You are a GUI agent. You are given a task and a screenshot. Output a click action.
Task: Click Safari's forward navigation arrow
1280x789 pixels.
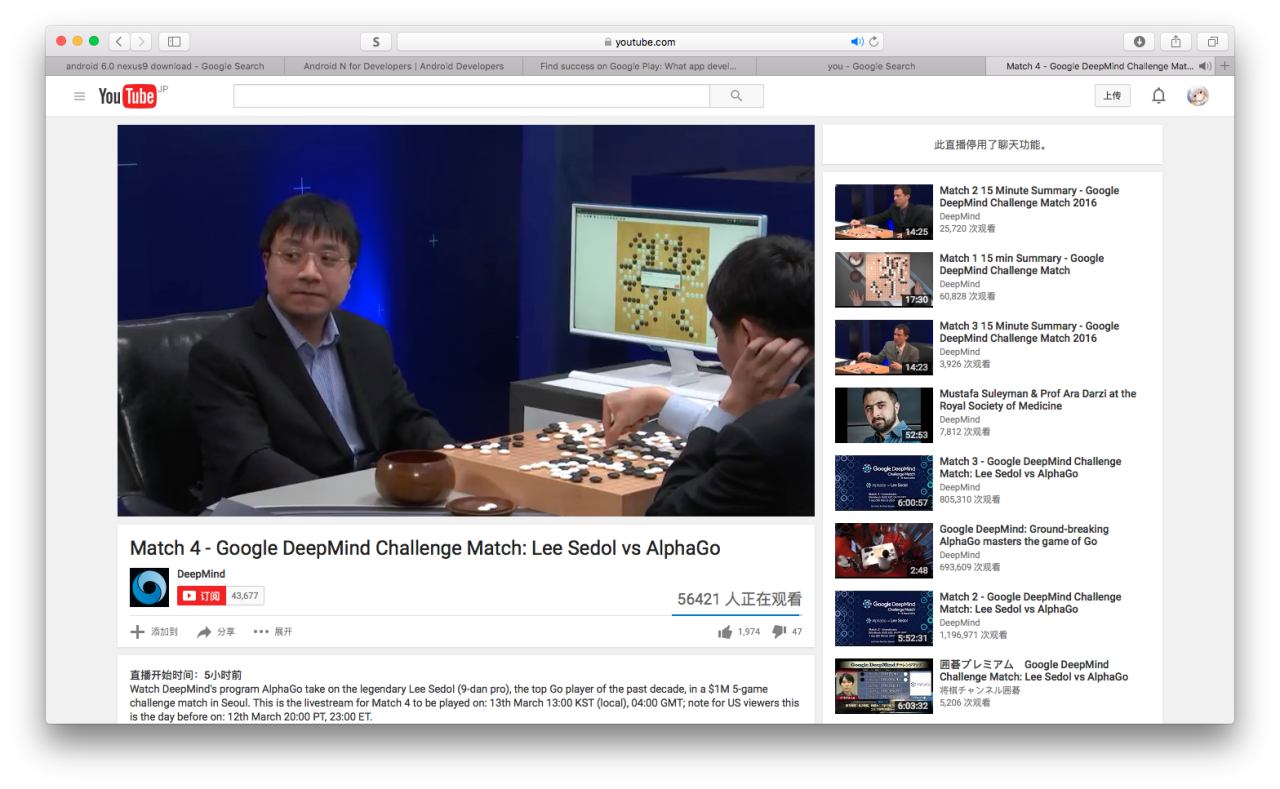pos(139,41)
